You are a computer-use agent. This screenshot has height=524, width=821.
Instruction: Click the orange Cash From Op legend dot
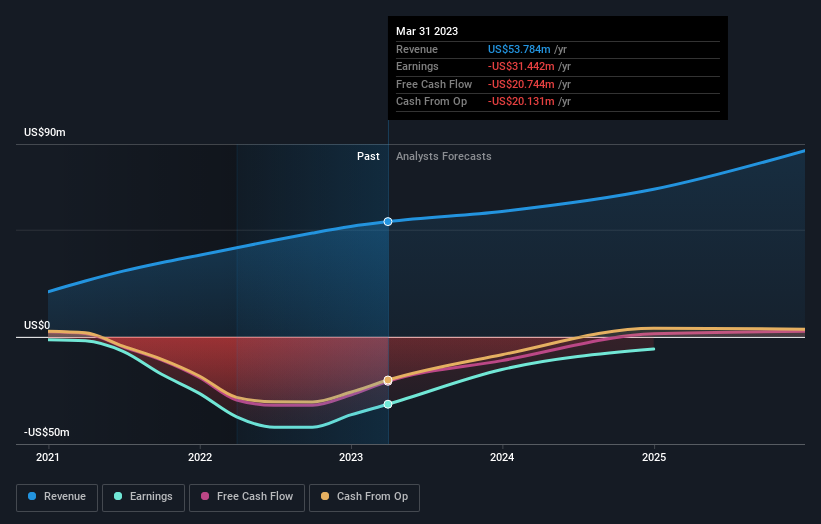[x=325, y=496]
